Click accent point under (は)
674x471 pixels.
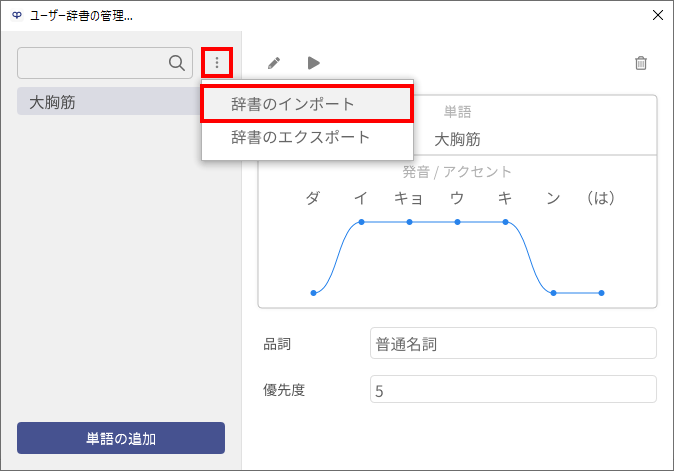pyautogui.click(x=601, y=293)
